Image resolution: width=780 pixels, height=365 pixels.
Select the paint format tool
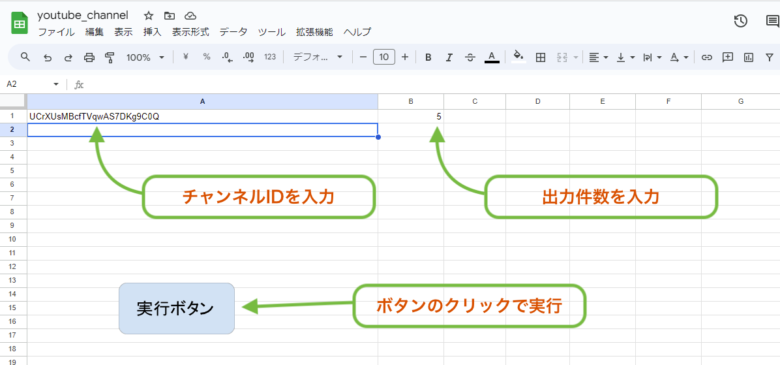point(109,58)
